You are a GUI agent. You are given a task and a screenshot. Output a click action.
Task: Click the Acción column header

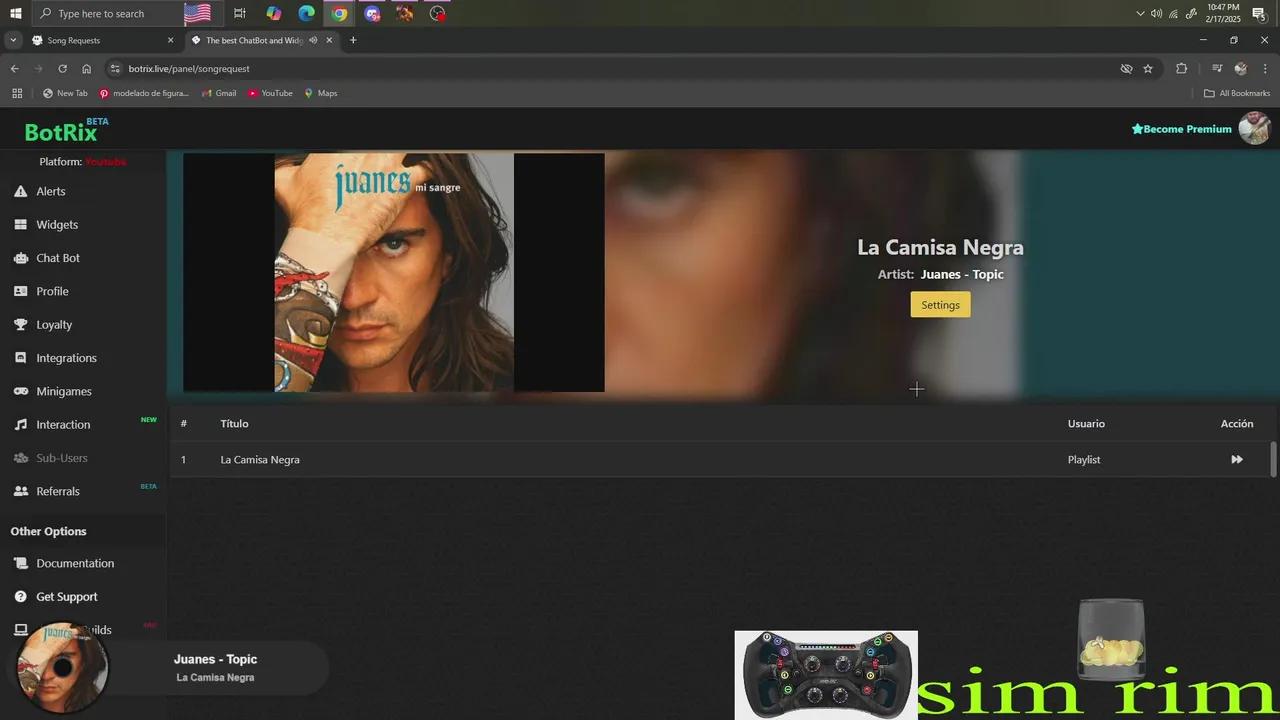coord(1237,424)
